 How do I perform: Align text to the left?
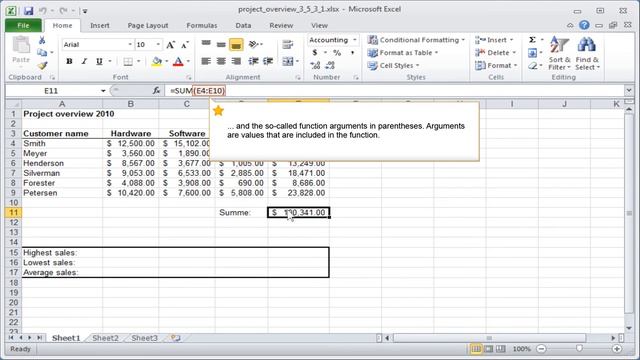206,61
